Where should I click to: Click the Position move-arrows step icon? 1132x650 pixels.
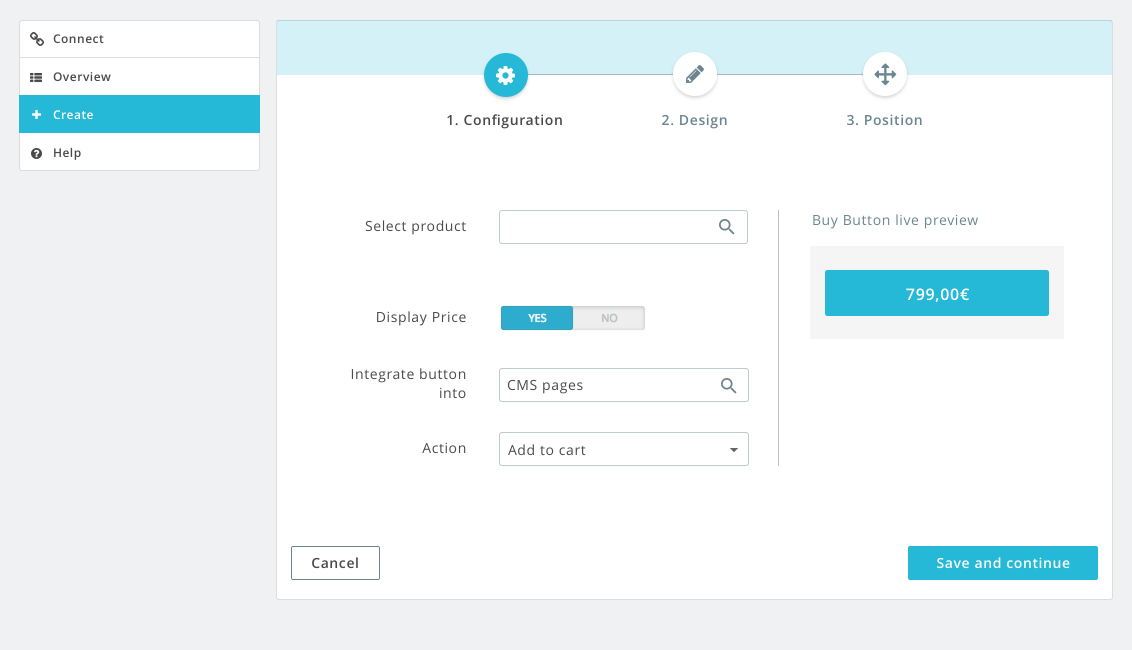tap(884, 75)
